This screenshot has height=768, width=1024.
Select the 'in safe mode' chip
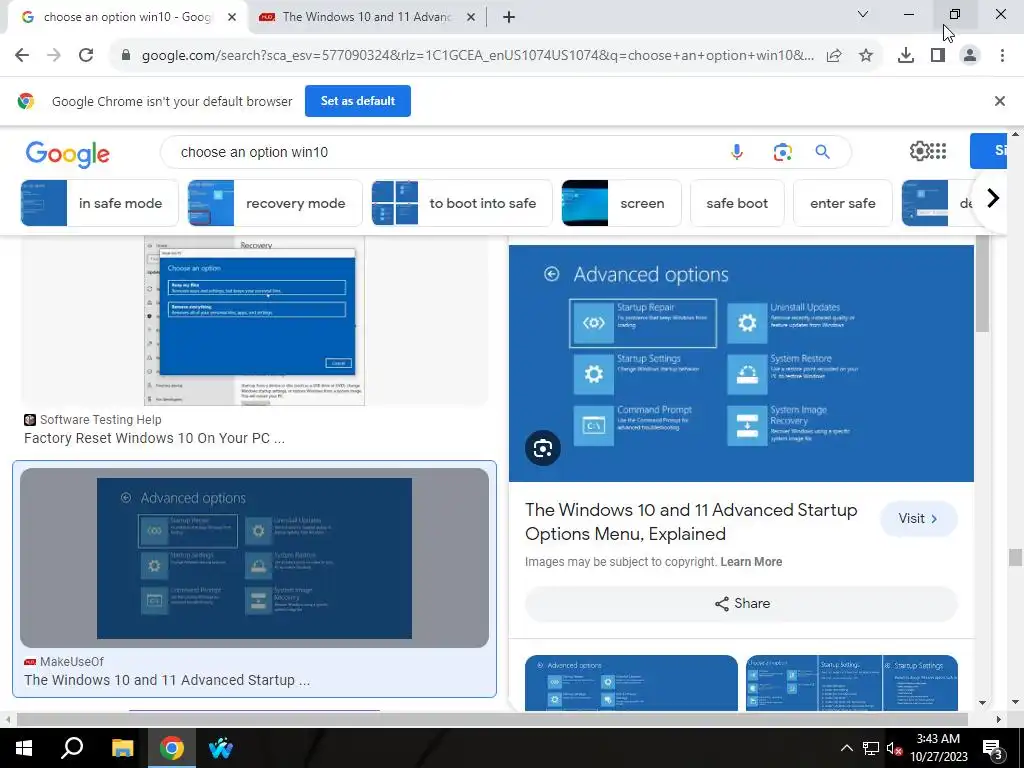coord(99,203)
